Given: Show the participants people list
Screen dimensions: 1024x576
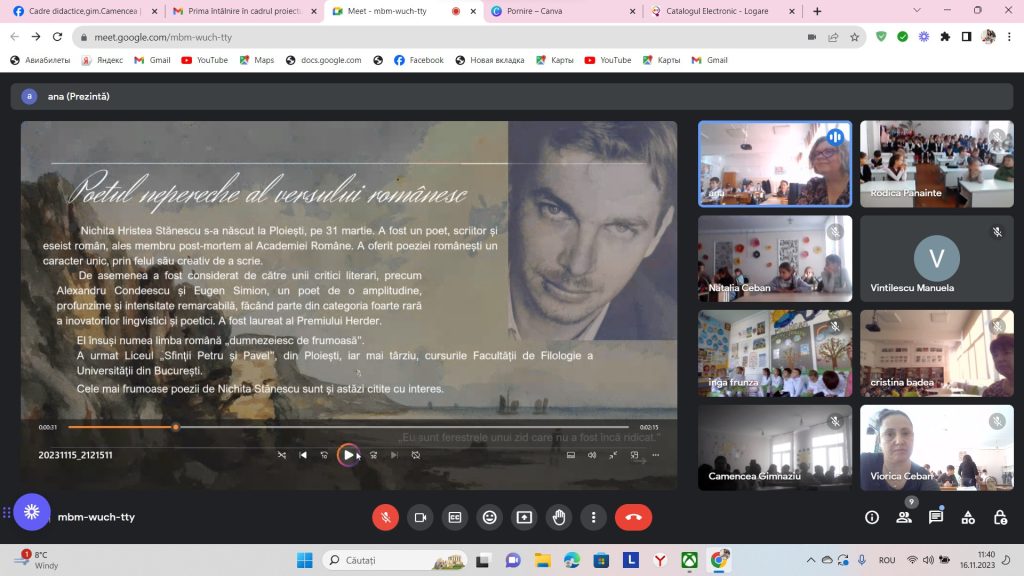Looking at the screenshot, I should 904,517.
